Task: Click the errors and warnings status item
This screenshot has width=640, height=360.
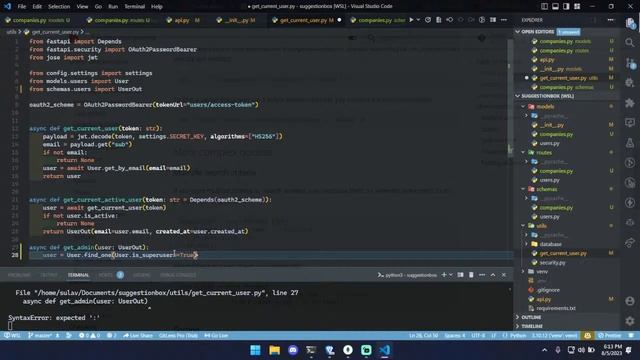Action: point(89,336)
